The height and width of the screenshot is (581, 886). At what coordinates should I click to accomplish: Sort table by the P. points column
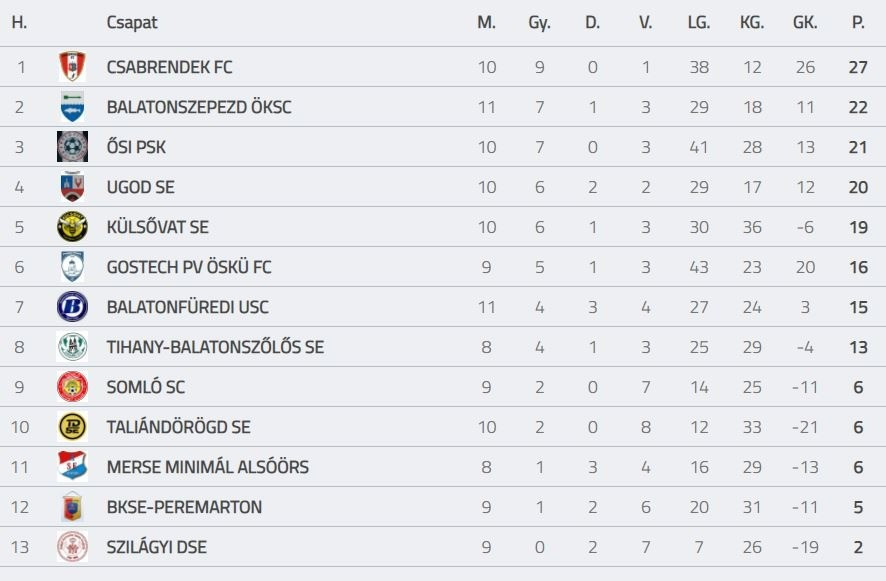(x=858, y=22)
